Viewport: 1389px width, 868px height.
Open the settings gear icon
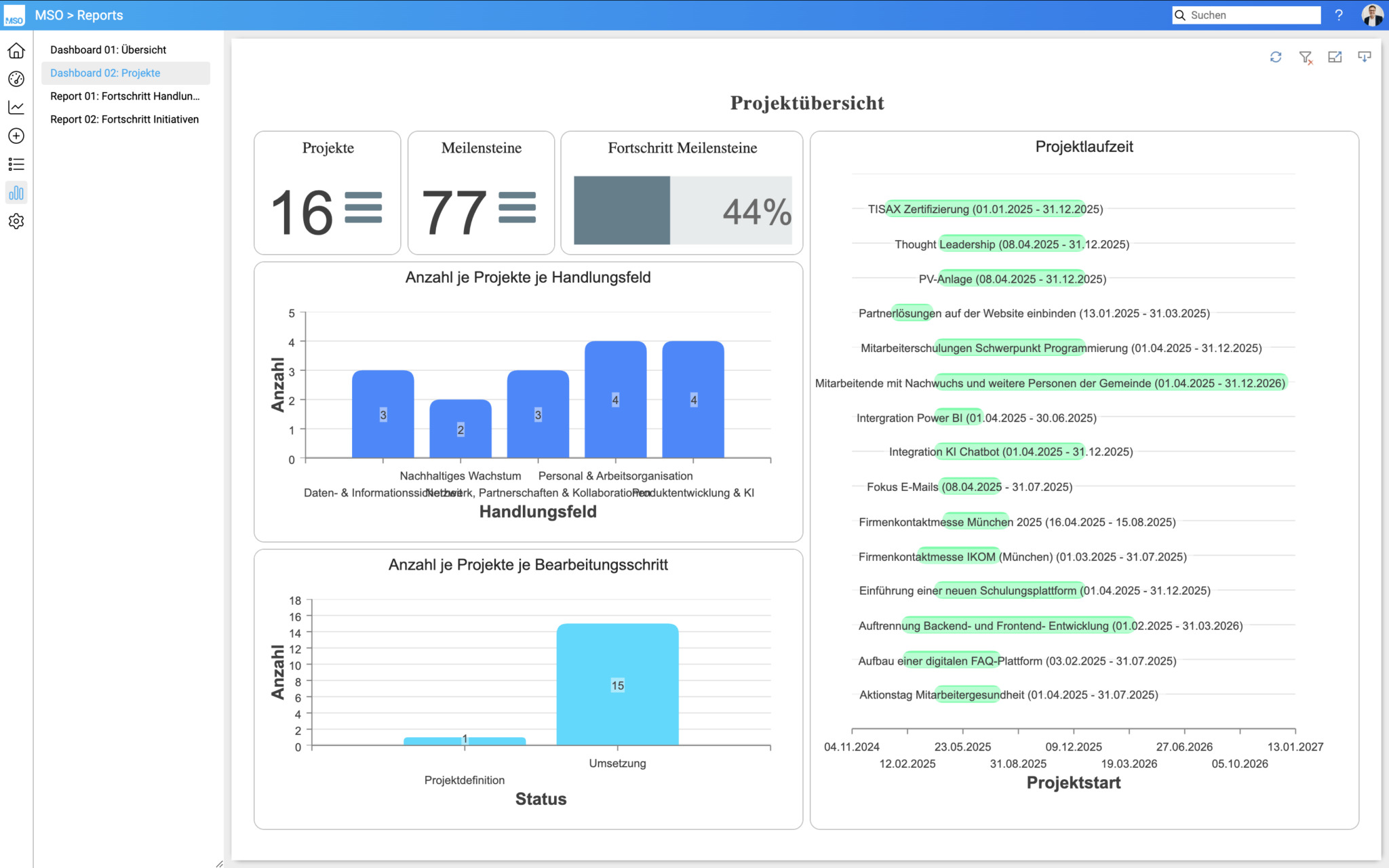tap(16, 222)
